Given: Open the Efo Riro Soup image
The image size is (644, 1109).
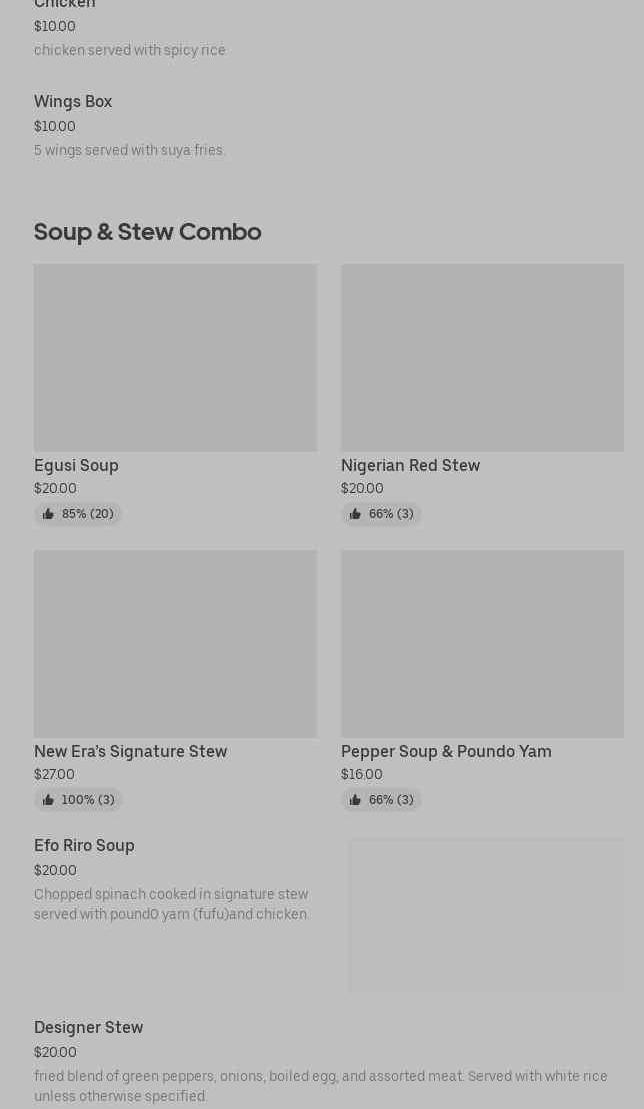Looking at the screenshot, I should pos(486,915).
